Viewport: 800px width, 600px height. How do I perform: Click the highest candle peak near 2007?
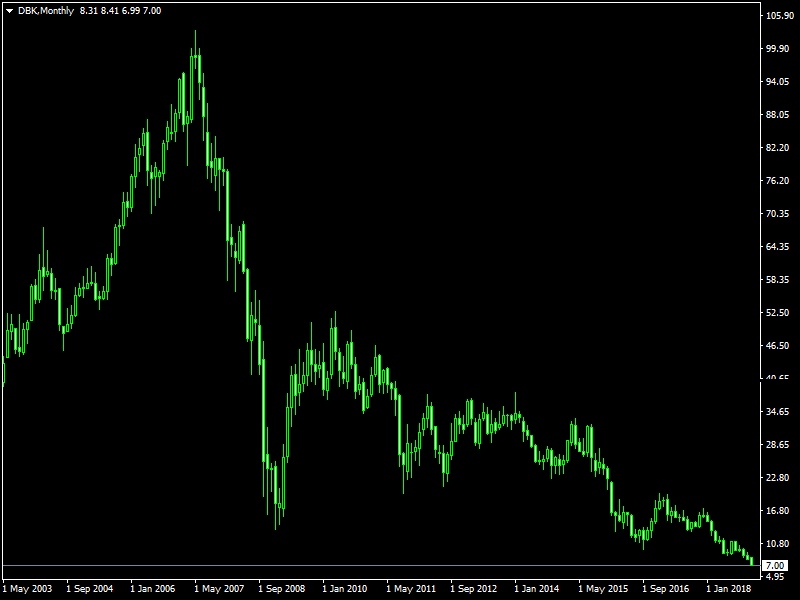coord(195,33)
